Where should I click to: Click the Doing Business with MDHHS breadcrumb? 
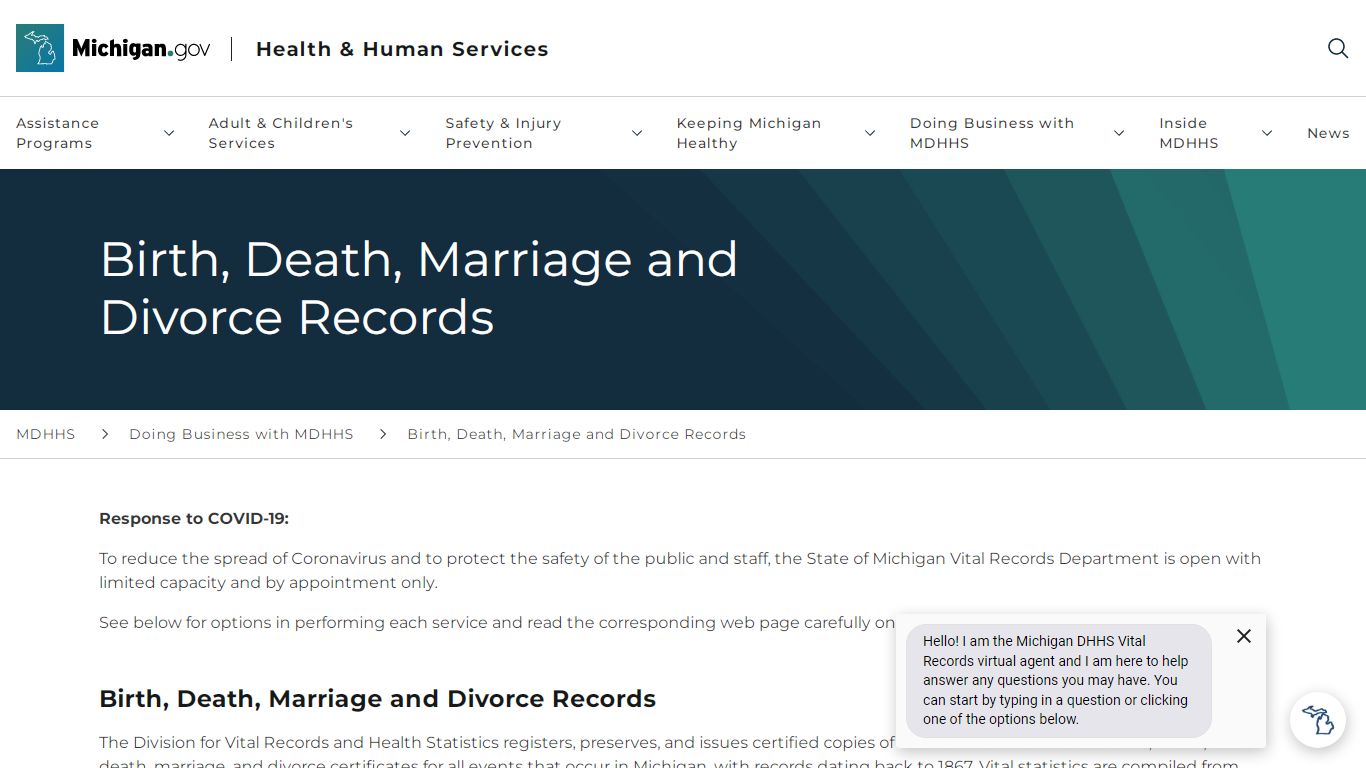point(241,434)
